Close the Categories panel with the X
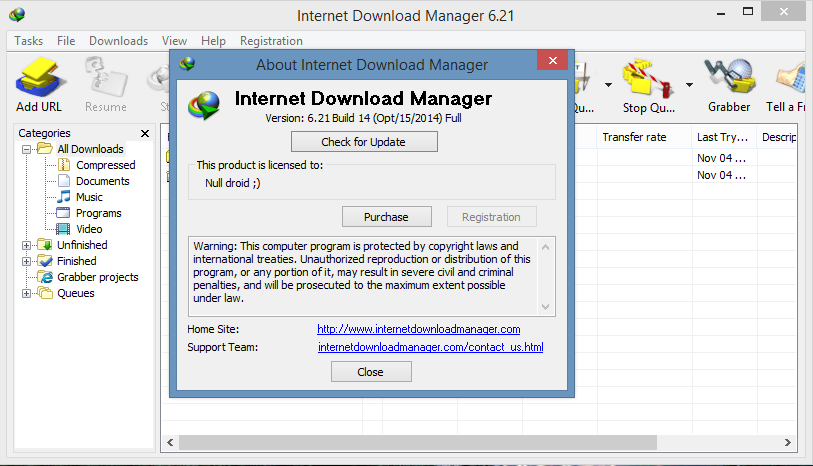The width and height of the screenshot is (813, 466). (x=145, y=133)
